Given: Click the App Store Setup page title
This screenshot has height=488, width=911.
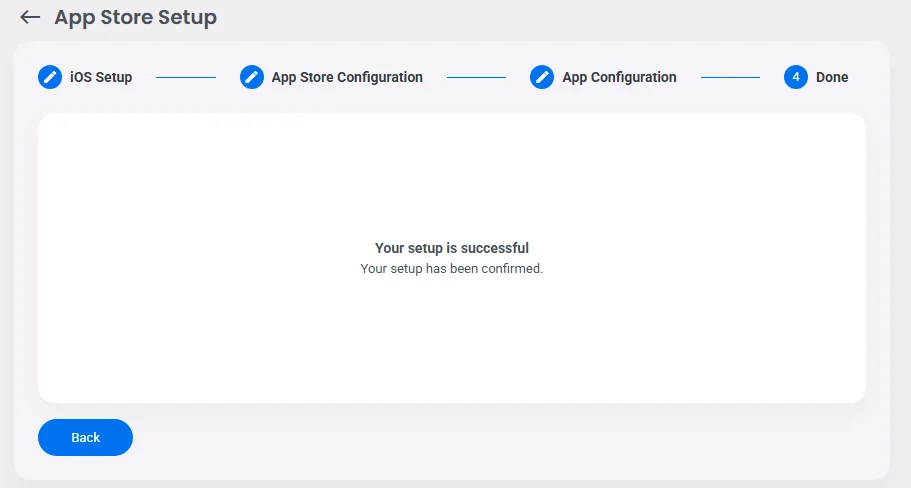Looking at the screenshot, I should [x=135, y=17].
